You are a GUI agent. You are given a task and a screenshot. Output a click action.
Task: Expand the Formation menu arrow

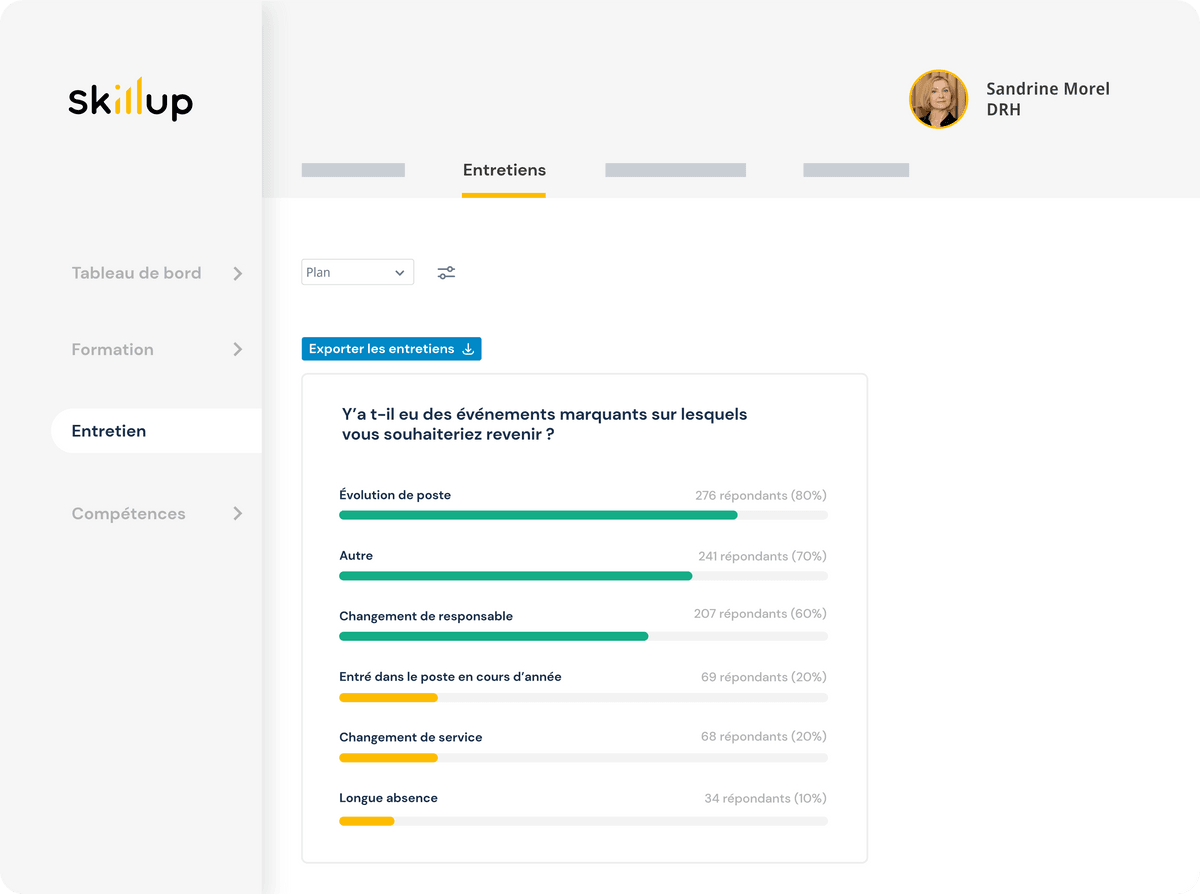[x=237, y=349]
